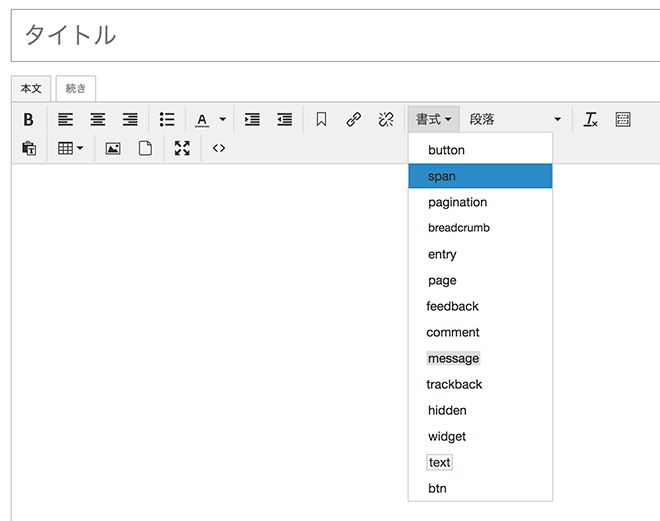
Task: Align text to the left
Action: point(65,119)
